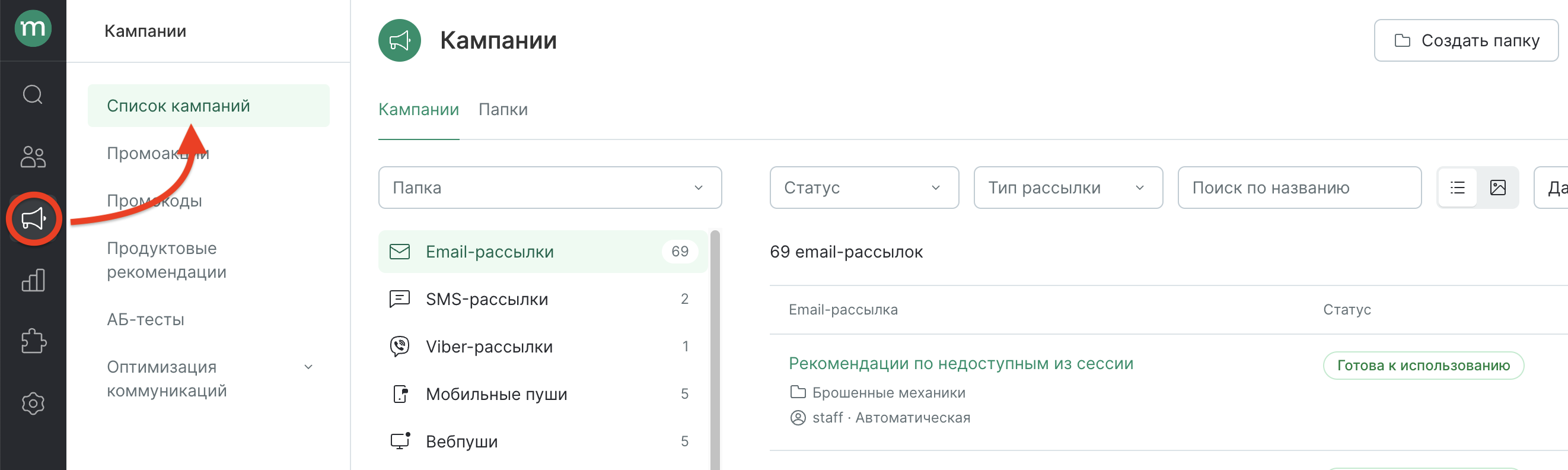Click the Мобильные пуши phone icon

(x=400, y=394)
